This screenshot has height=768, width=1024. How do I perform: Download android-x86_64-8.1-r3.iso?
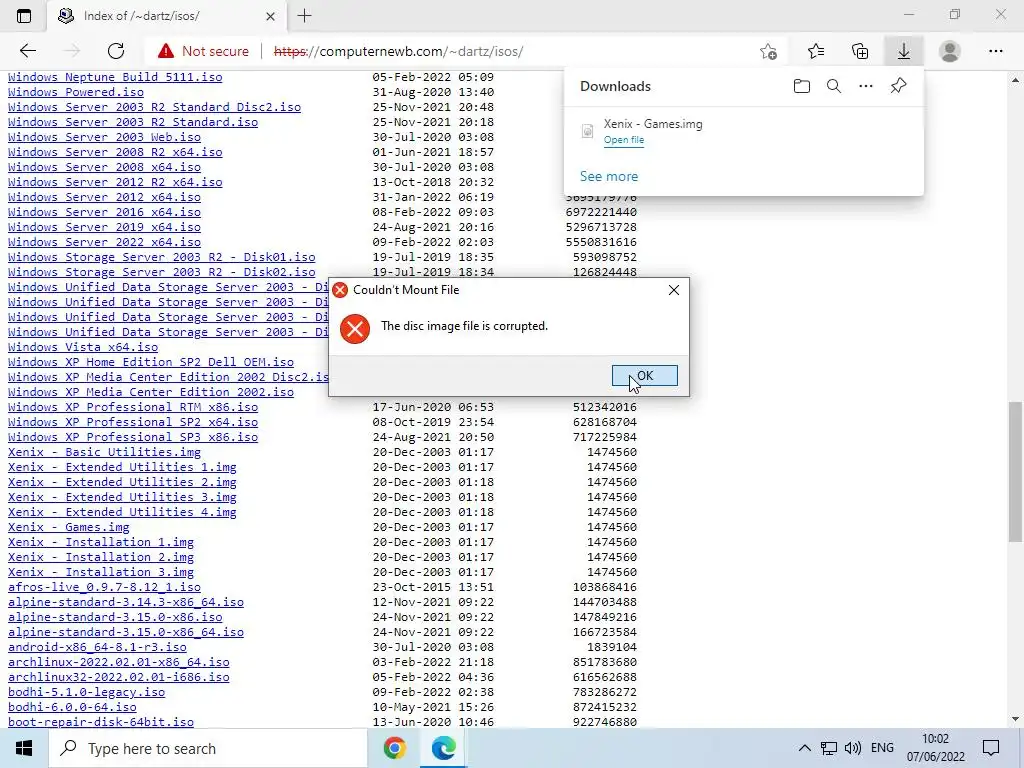(97, 648)
